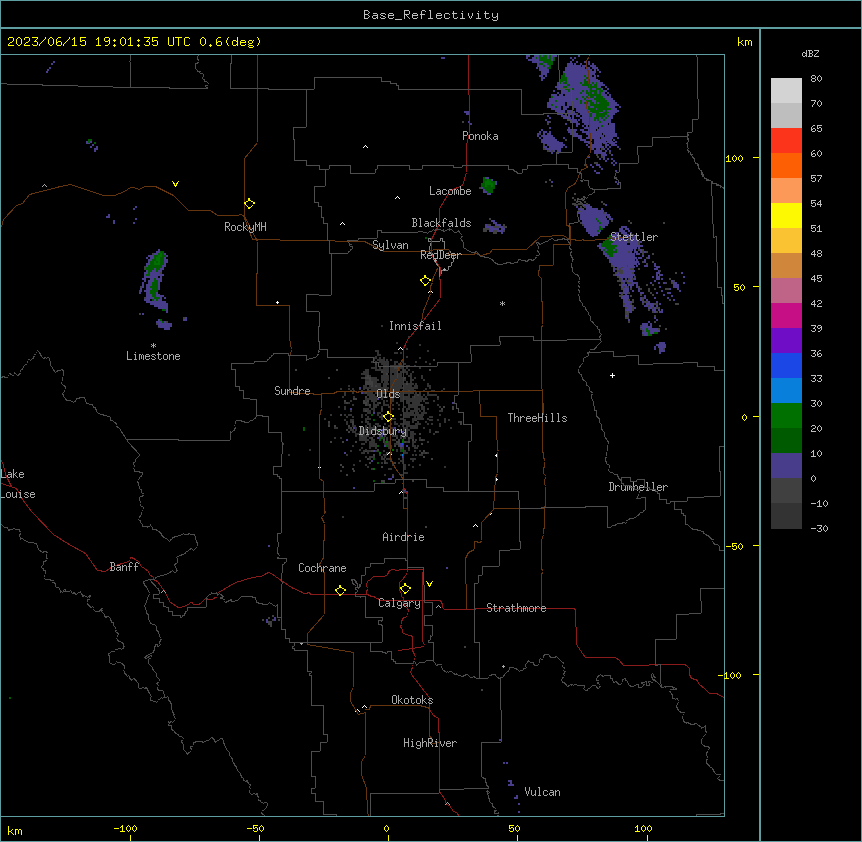Image resolution: width=862 pixels, height=842 pixels.
Task: Click the 80 value on the dBZ legend
Action: (816, 79)
